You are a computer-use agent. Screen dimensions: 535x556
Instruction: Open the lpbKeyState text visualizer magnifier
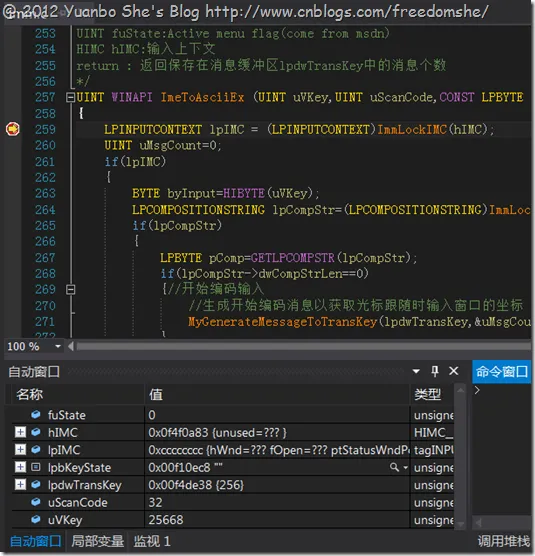coord(395,467)
